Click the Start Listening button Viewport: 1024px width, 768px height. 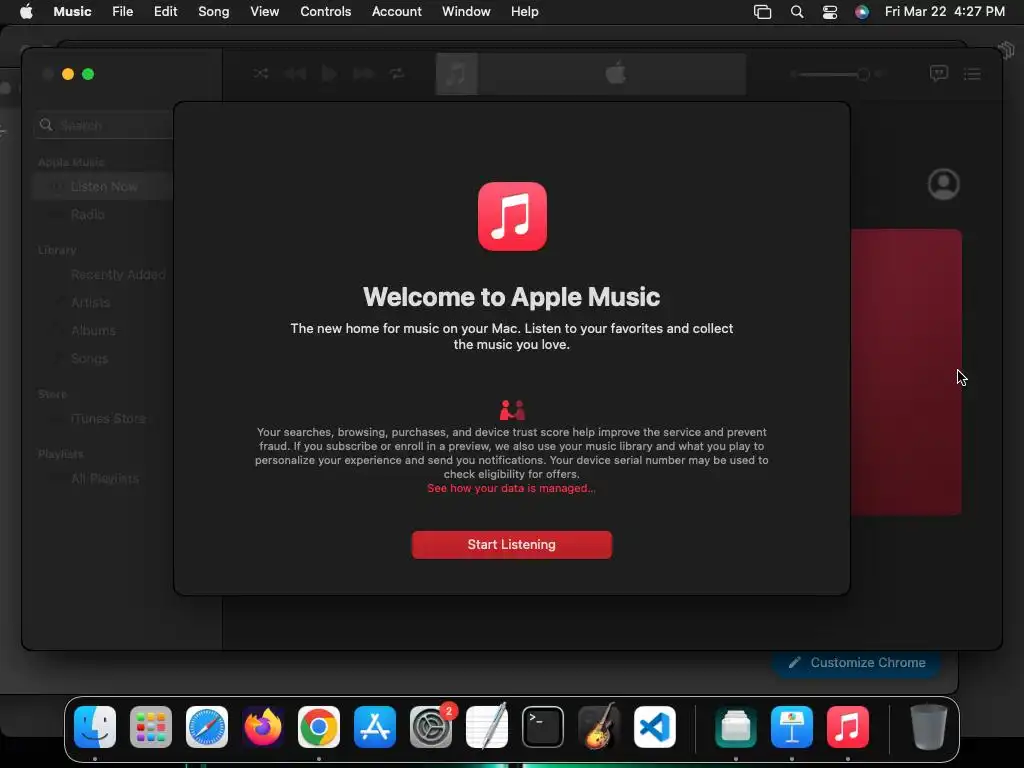pyautogui.click(x=511, y=545)
